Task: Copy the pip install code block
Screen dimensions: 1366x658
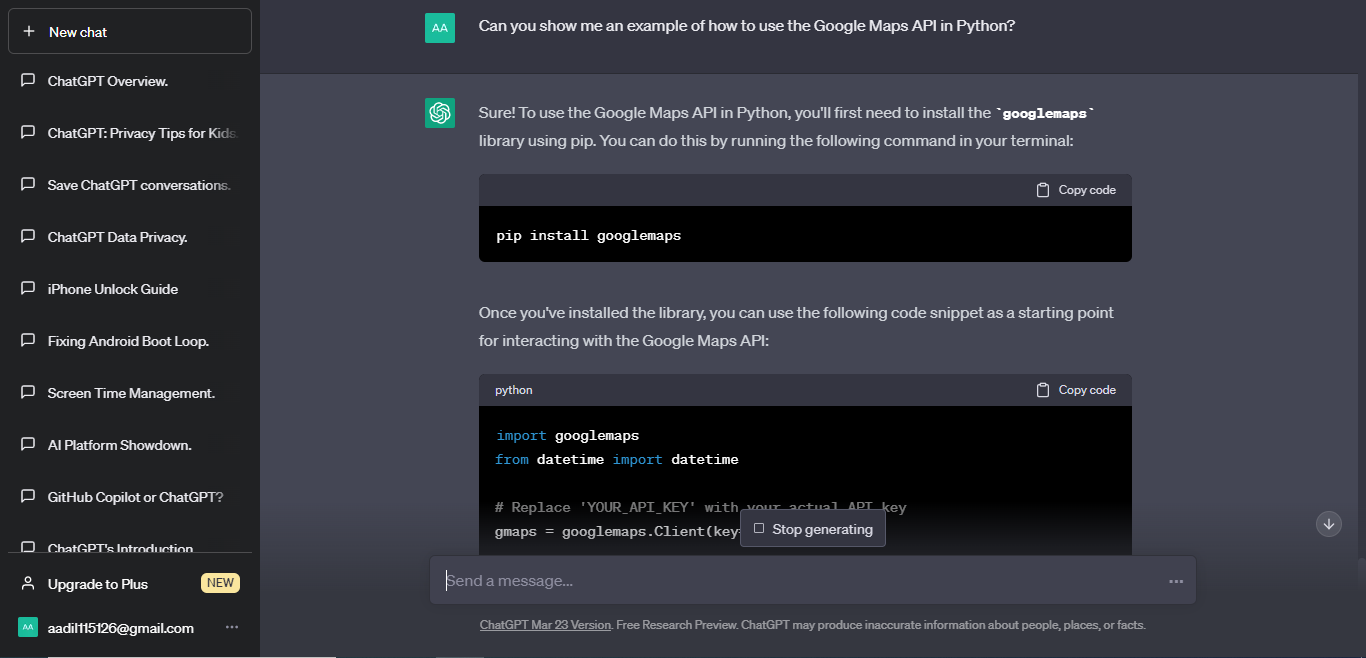Action: pos(1076,190)
